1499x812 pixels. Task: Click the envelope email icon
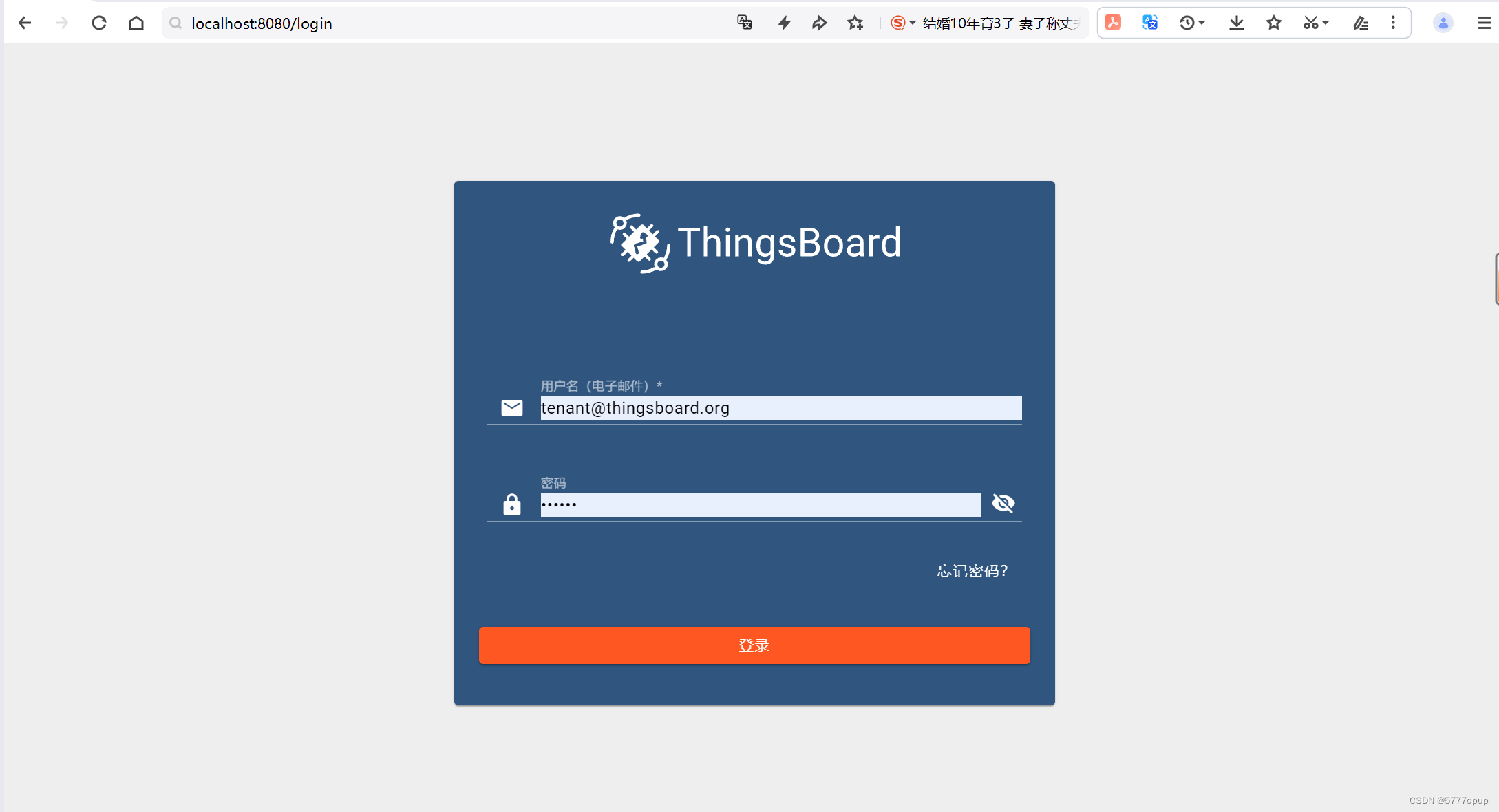point(512,408)
